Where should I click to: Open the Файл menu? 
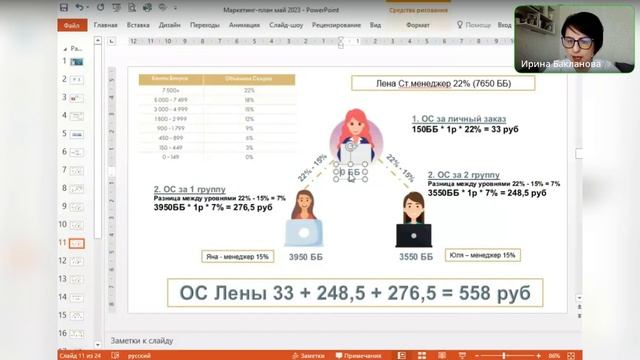[72, 25]
